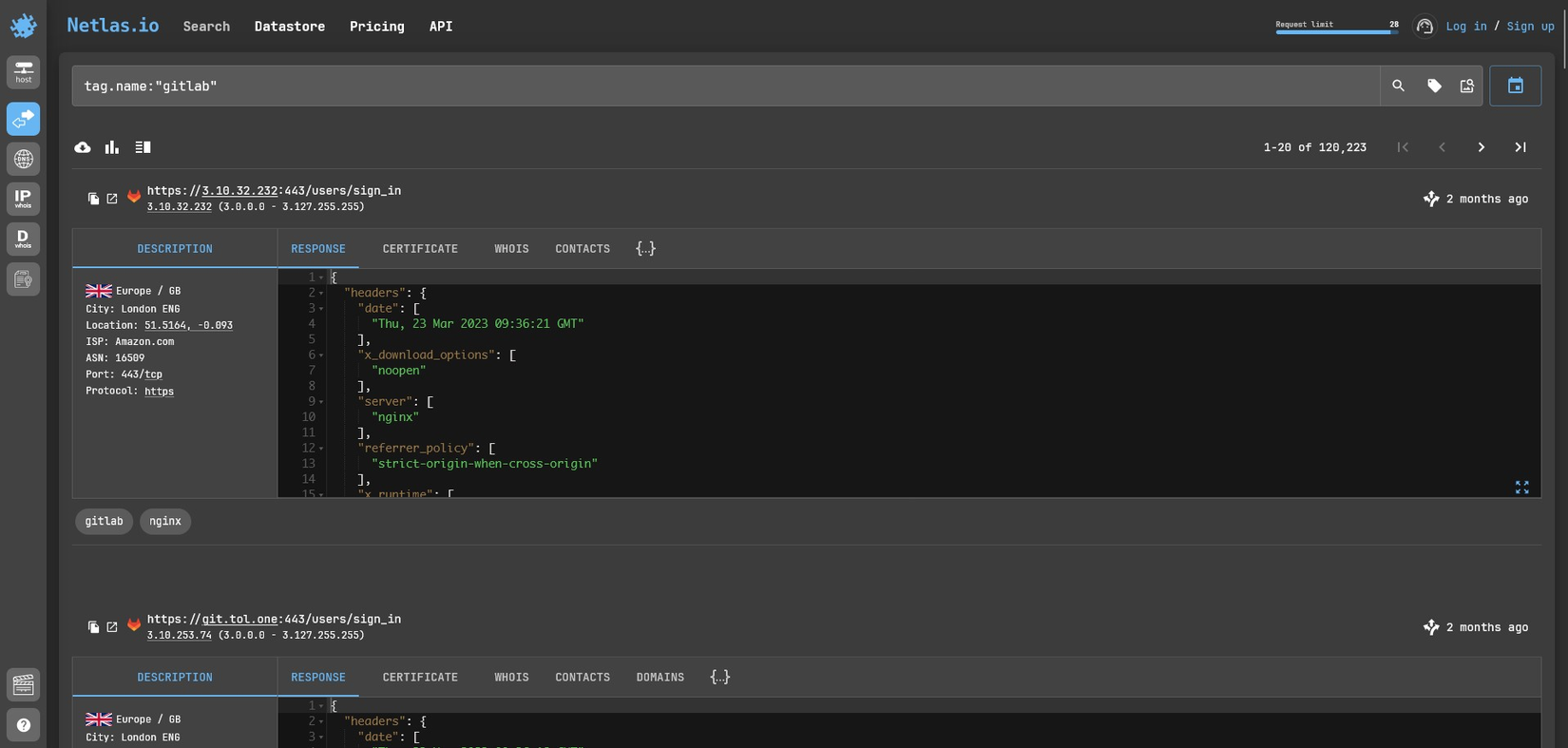The width and height of the screenshot is (1568, 748).
Task: Click the Request limit progress bar
Action: [x=1335, y=31]
